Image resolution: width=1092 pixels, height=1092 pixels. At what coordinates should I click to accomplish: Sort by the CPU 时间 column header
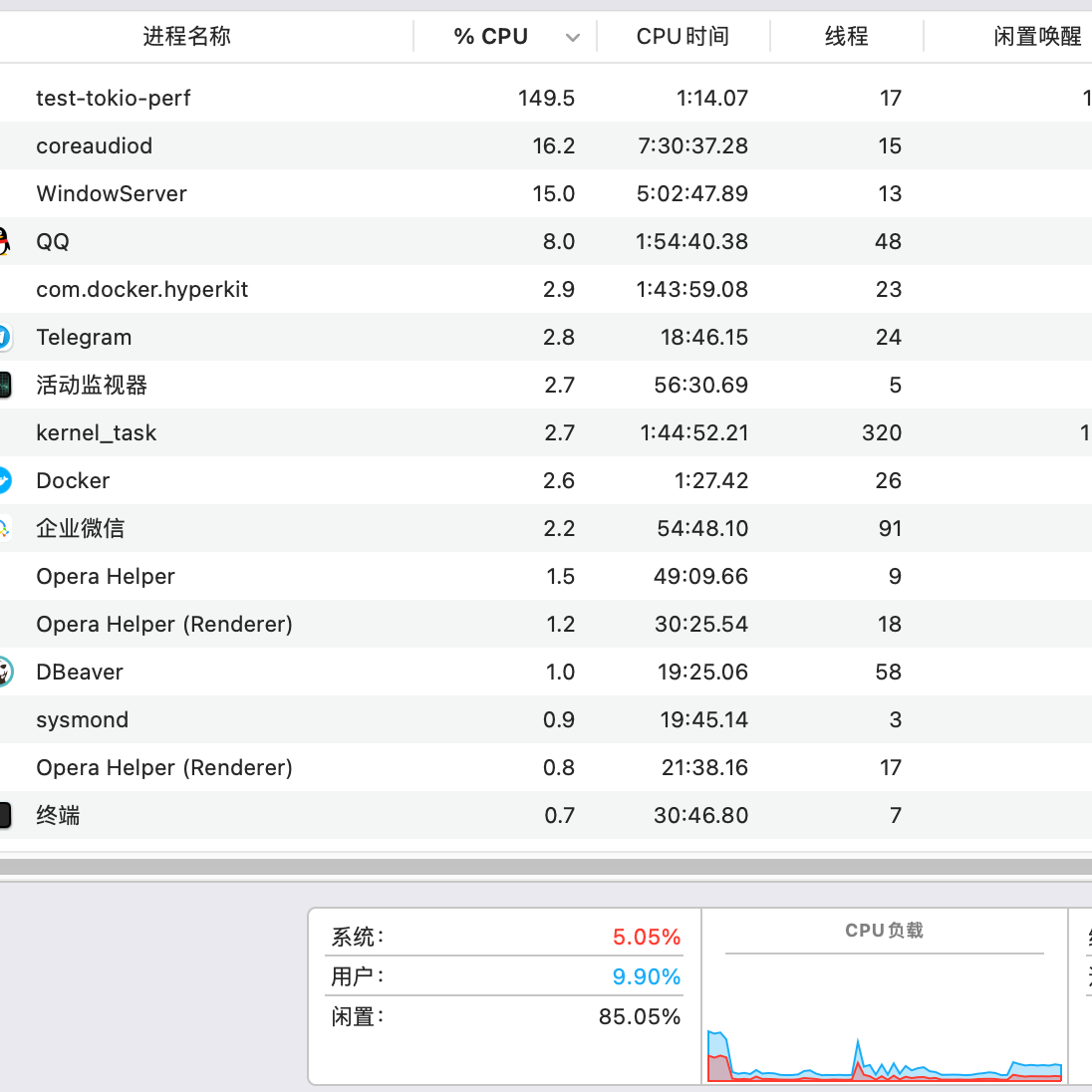coord(682,36)
